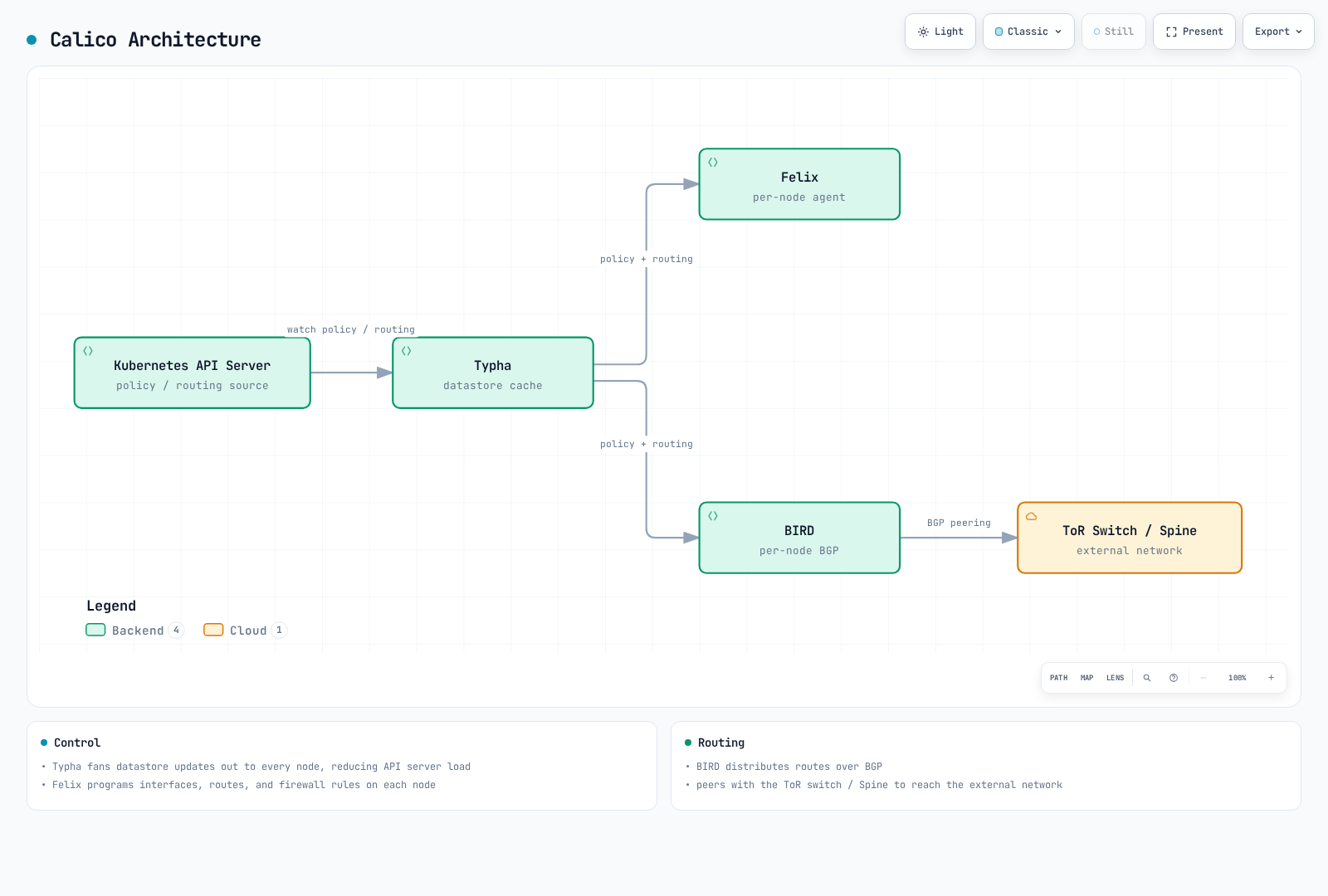Click Backend count badge 4
1328x896 pixels.
coord(176,630)
